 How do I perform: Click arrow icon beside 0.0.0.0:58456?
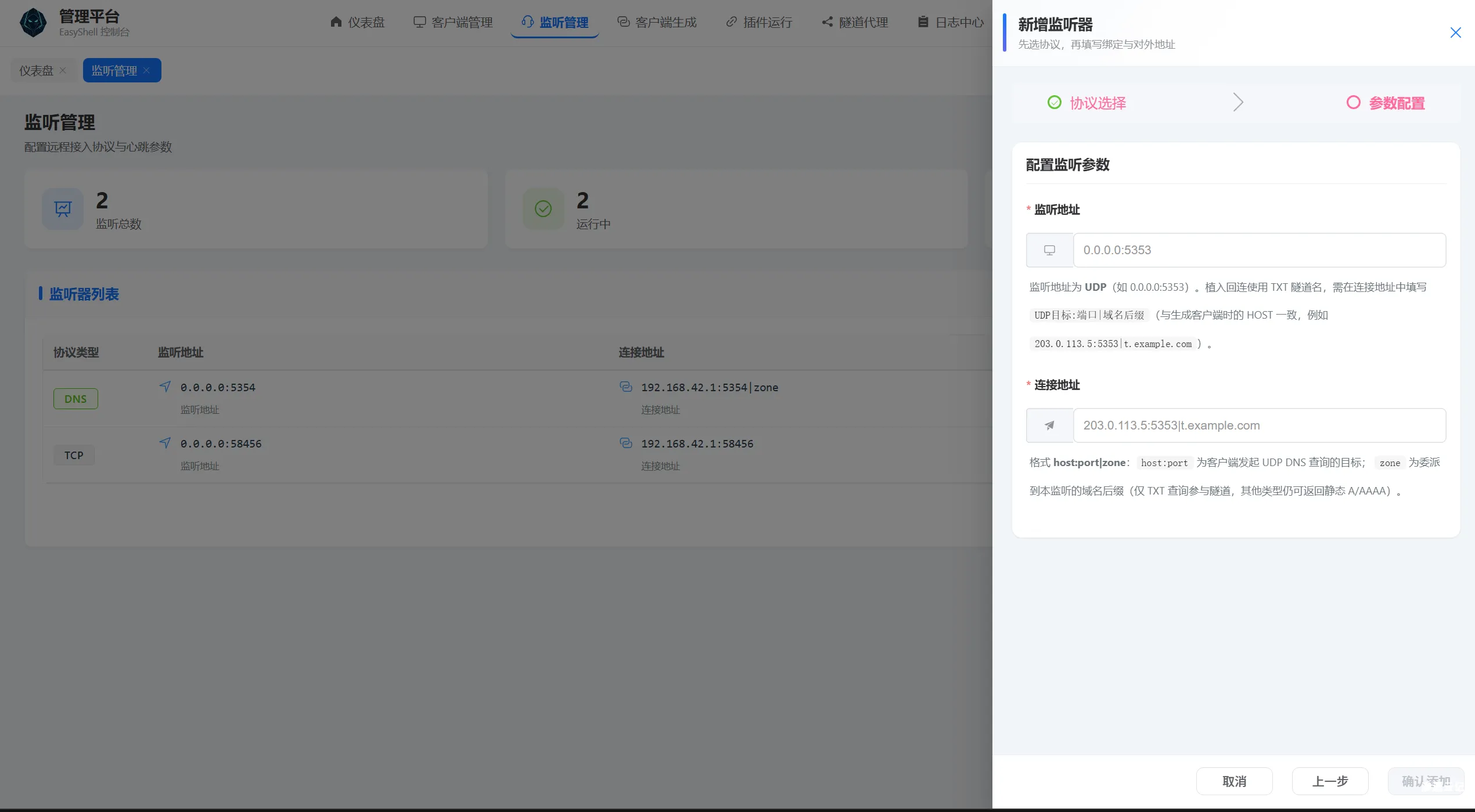coord(166,443)
